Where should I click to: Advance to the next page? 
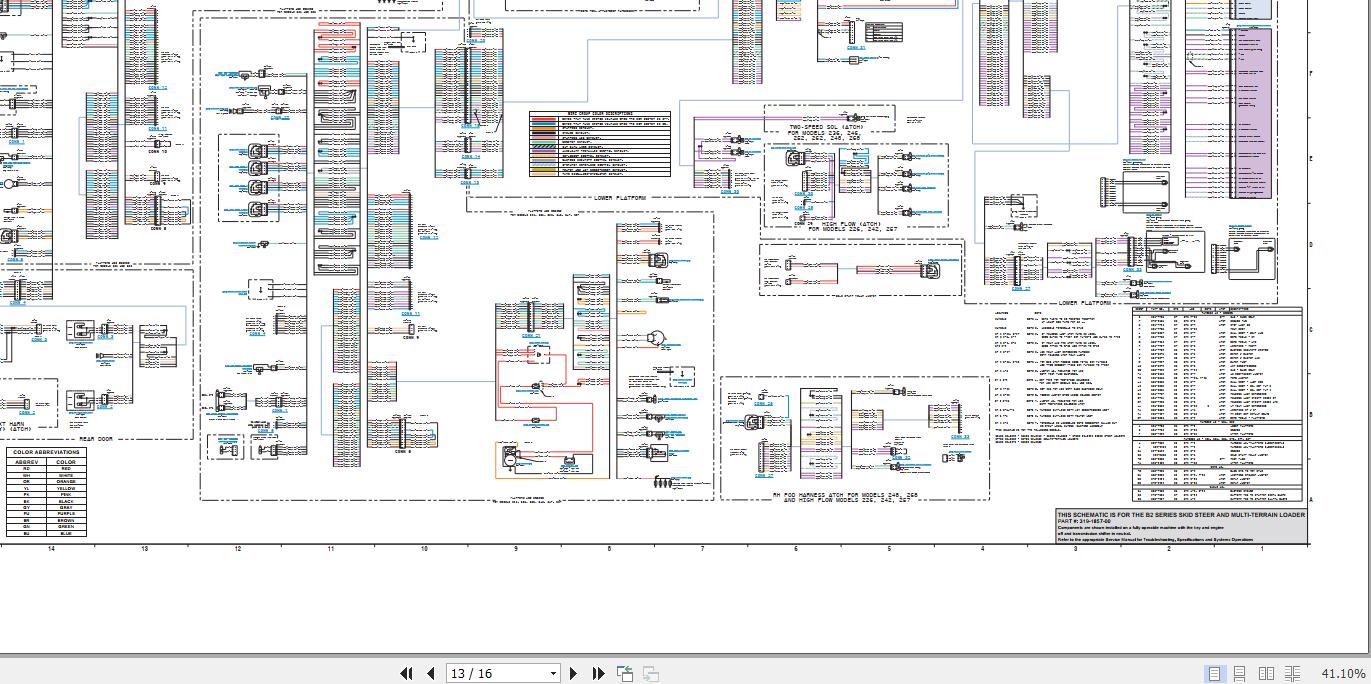coord(575,674)
